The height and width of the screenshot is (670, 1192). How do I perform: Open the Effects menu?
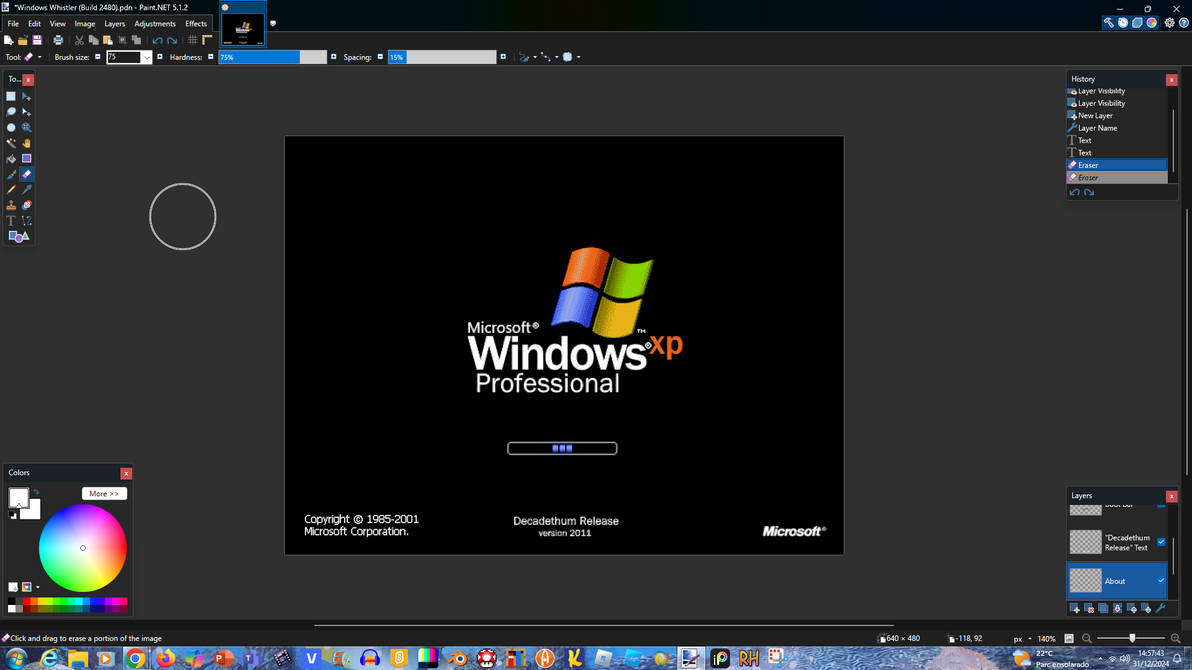click(195, 24)
